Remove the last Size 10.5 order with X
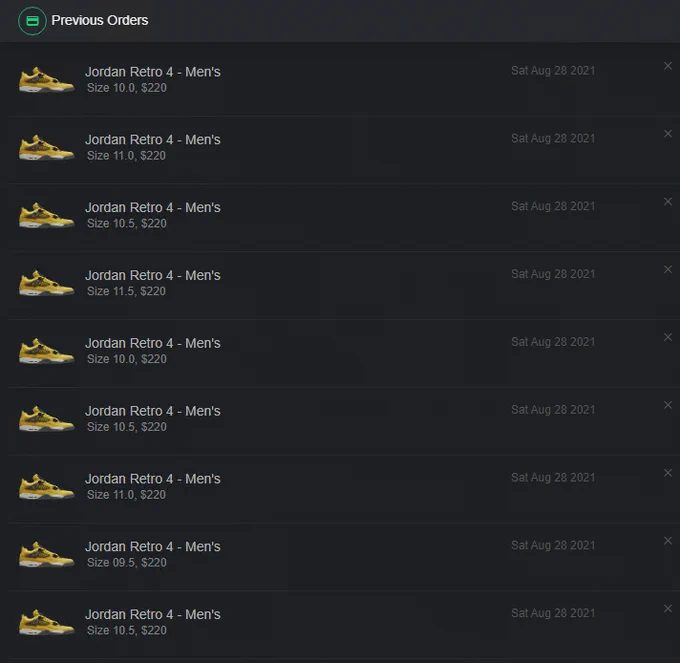The height and width of the screenshot is (663, 680). click(x=668, y=608)
